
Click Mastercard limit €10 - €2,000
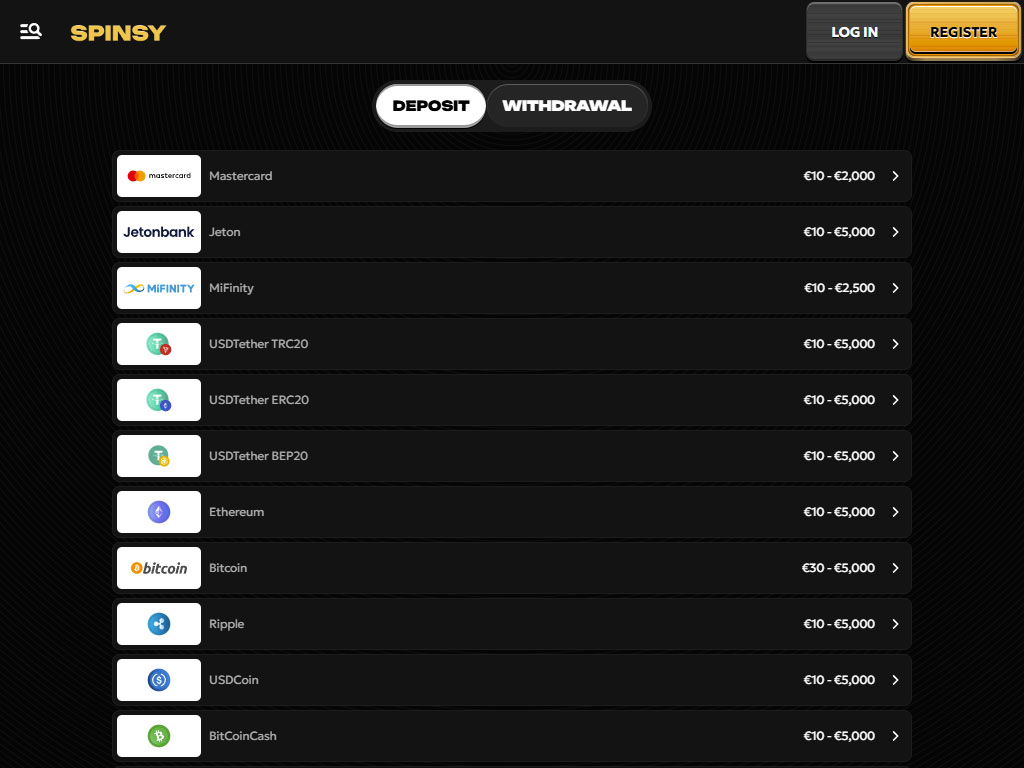839,176
